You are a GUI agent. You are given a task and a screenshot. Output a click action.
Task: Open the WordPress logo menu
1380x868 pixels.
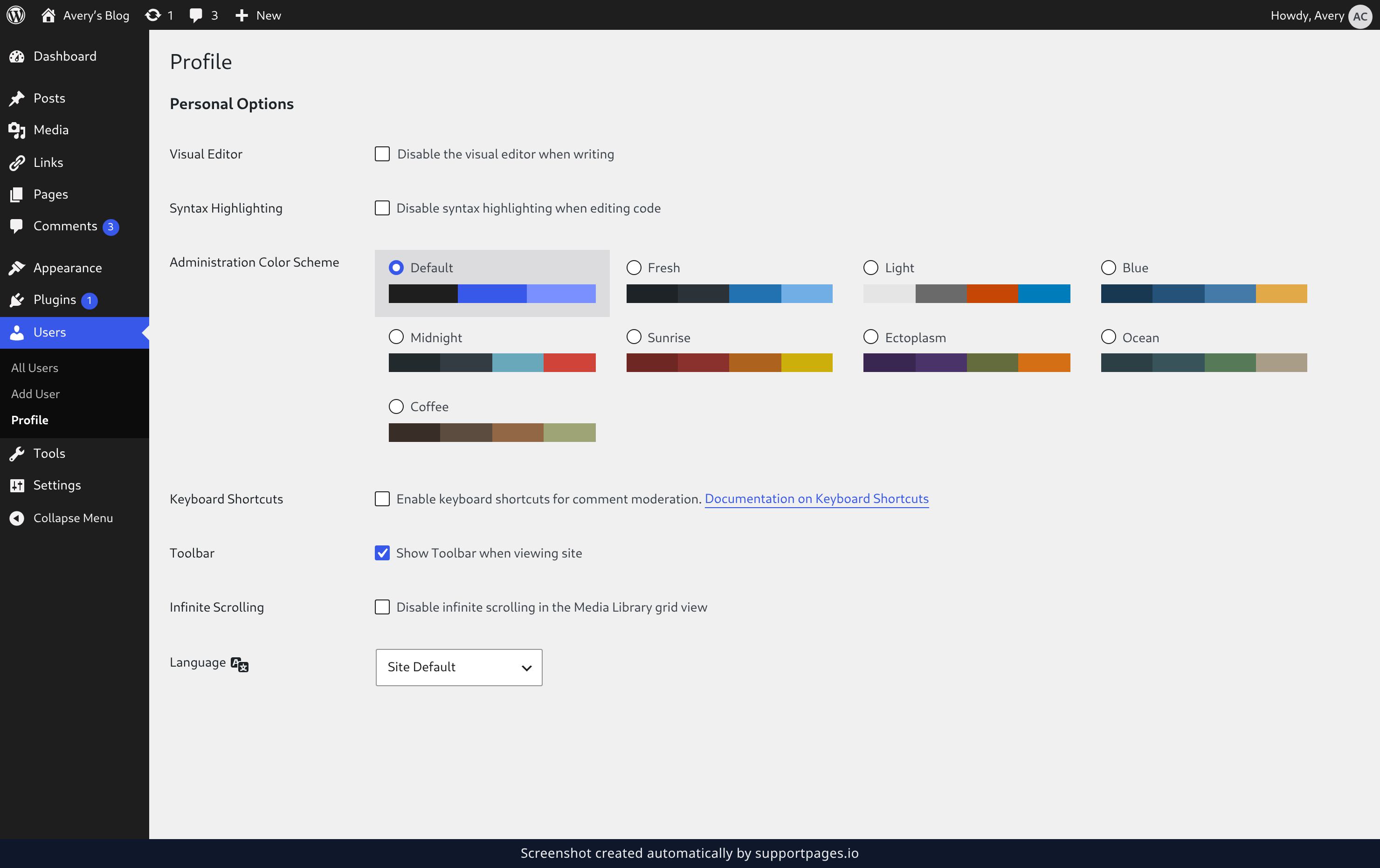tap(15, 15)
